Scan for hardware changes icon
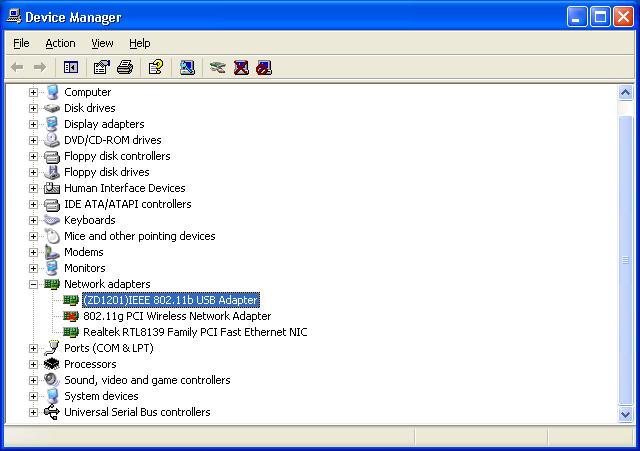 (x=187, y=67)
